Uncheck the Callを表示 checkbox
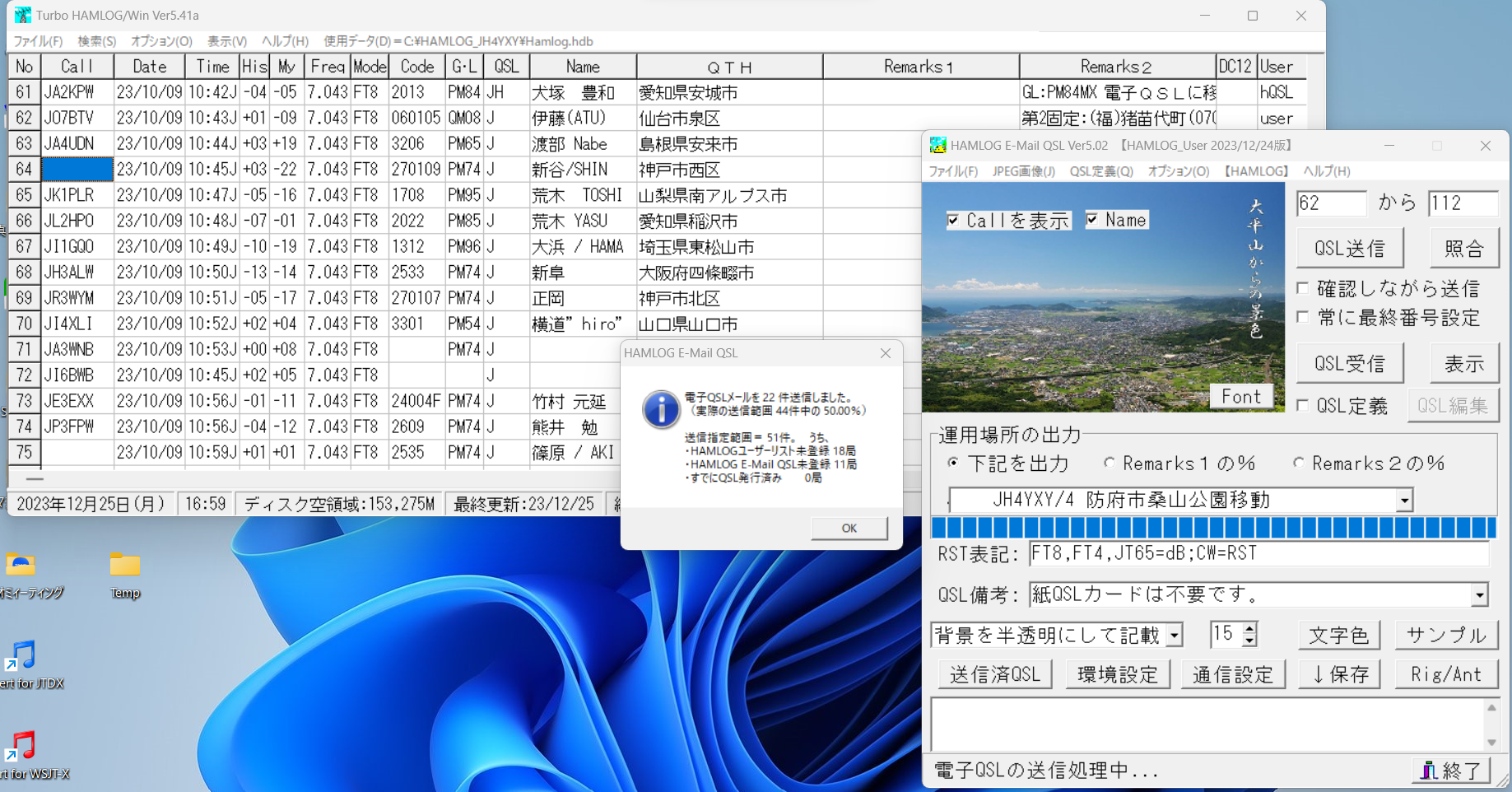 (953, 221)
